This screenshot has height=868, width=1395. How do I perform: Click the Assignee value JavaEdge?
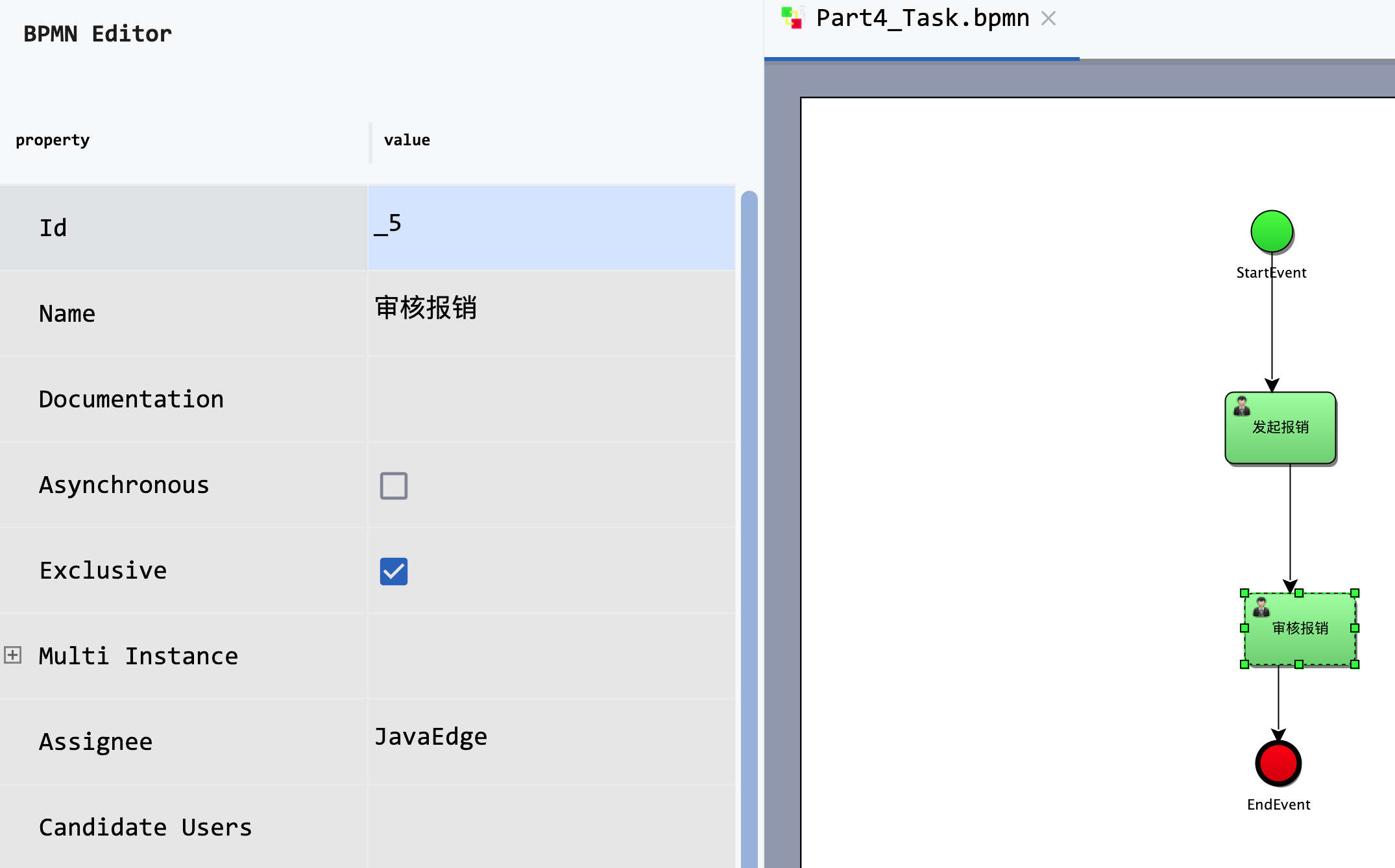tap(431, 736)
